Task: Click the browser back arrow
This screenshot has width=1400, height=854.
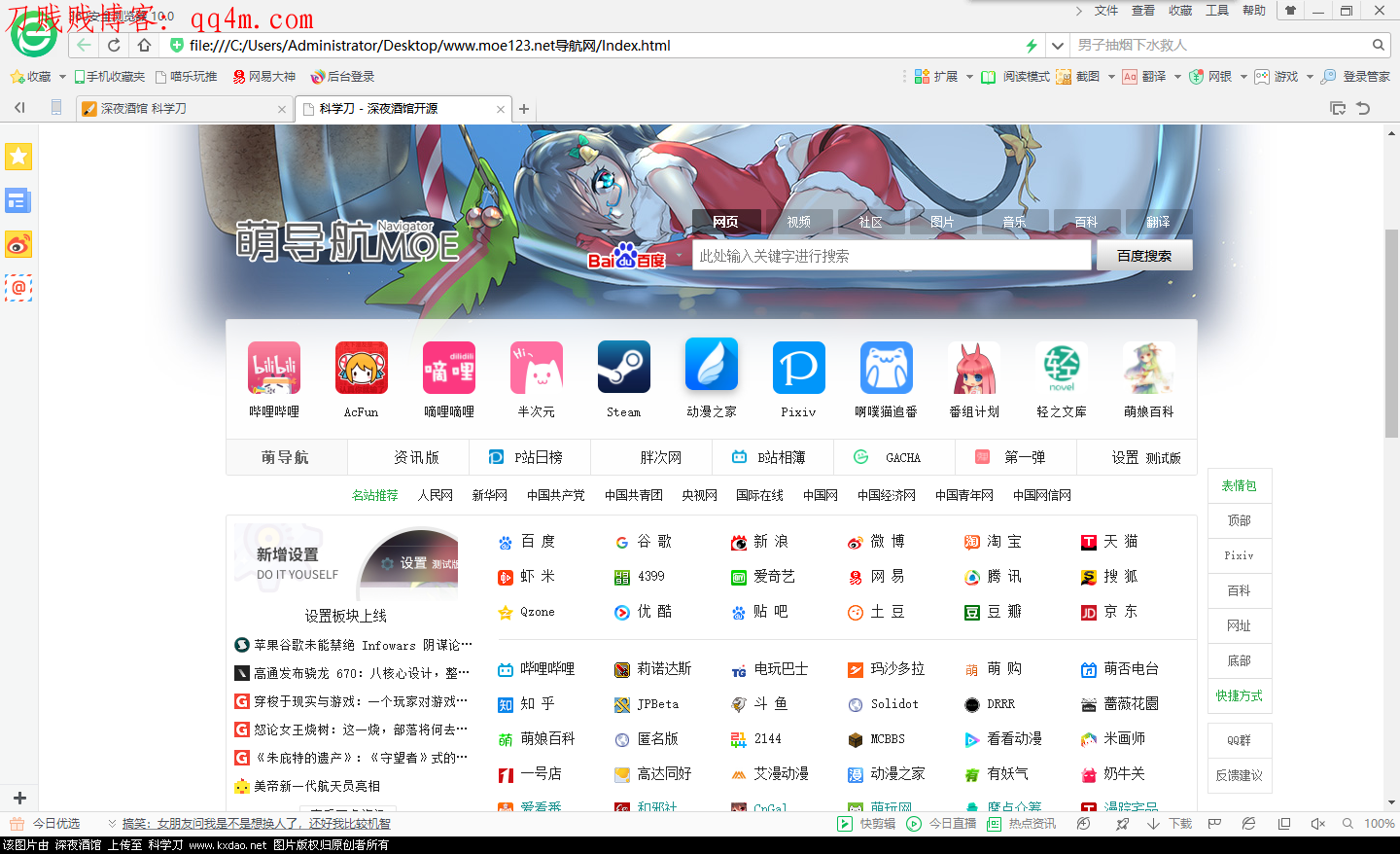Action: [x=84, y=45]
